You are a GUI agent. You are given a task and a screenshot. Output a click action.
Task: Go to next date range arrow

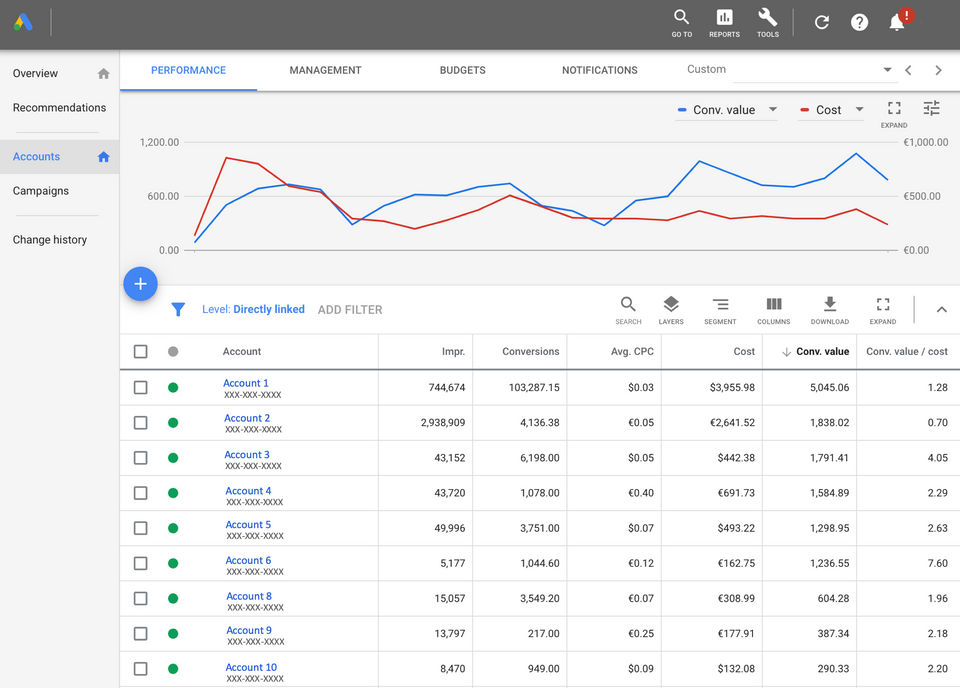[x=938, y=70]
